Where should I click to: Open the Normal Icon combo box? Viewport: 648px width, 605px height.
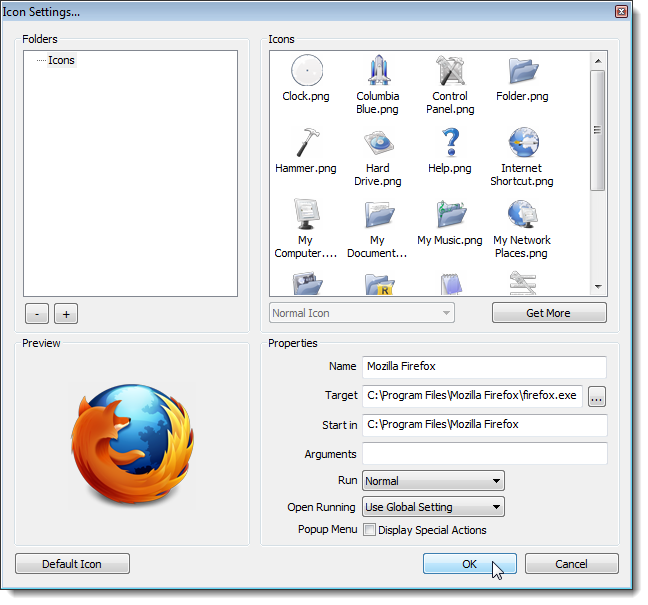pos(362,313)
